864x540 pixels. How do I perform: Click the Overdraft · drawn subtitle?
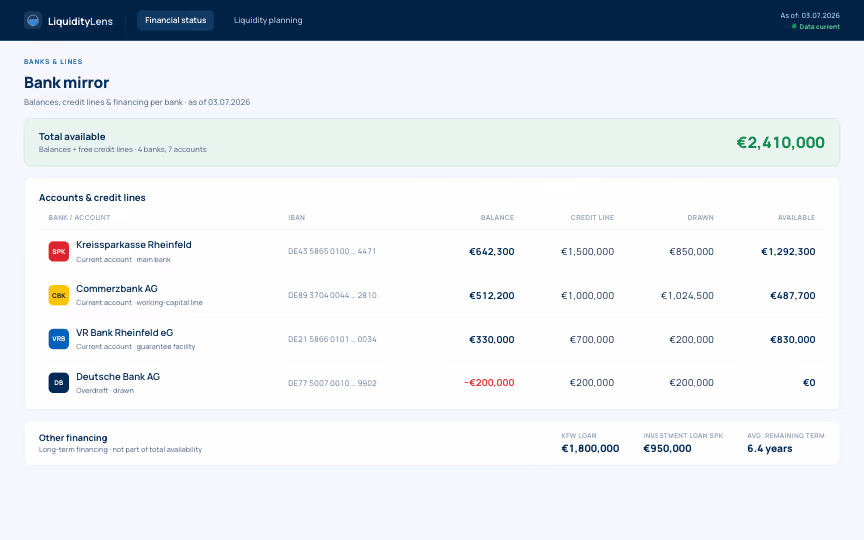[x=105, y=391]
